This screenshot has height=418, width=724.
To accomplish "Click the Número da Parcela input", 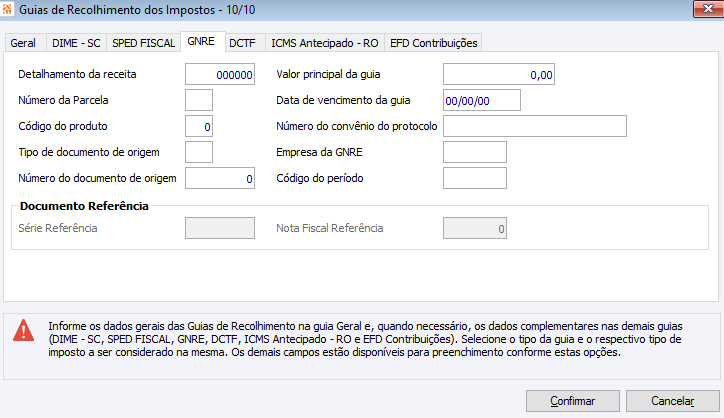I will pos(199,100).
